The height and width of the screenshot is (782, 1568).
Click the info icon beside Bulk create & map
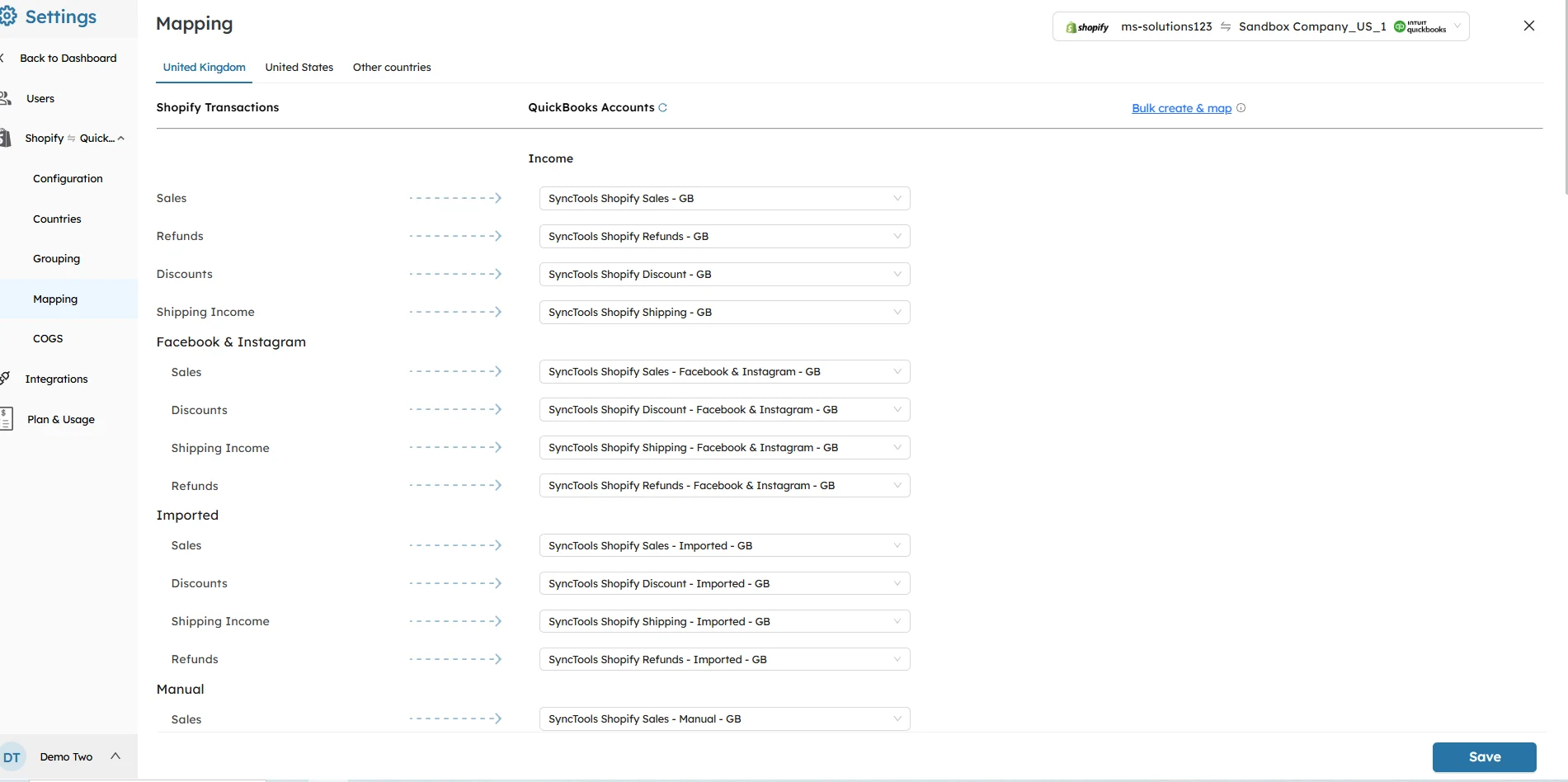tap(1241, 108)
